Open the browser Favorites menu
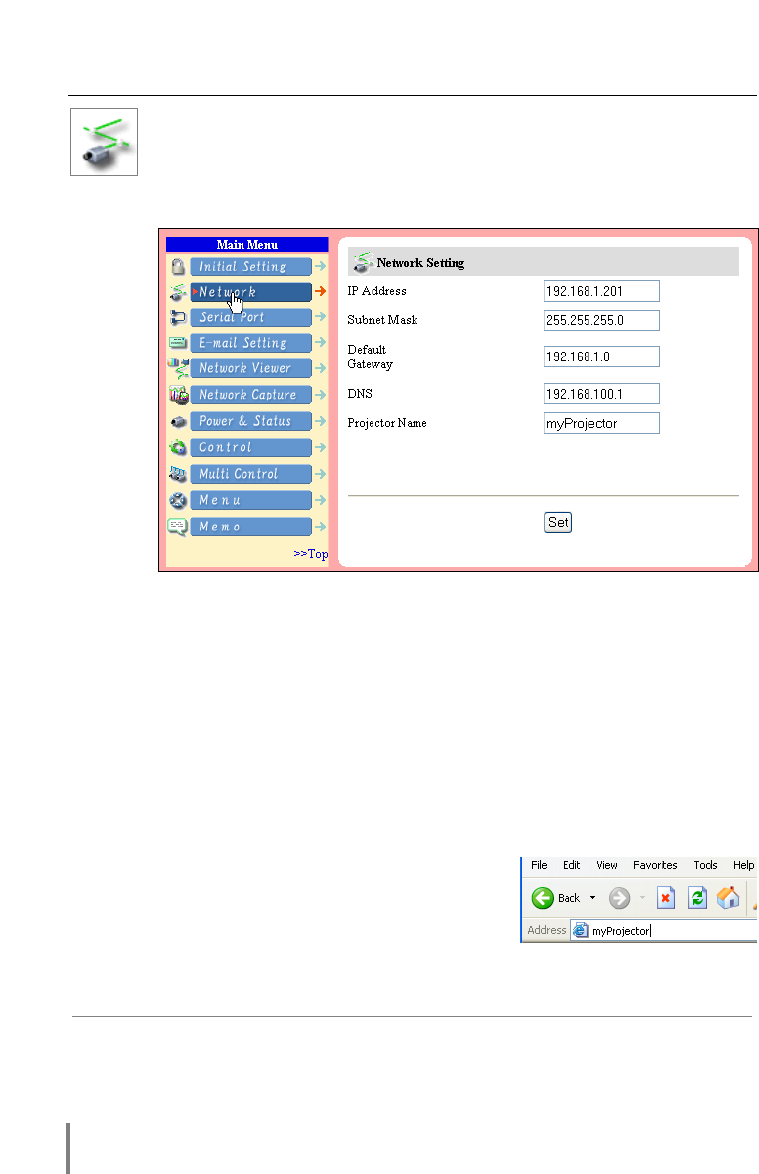This screenshot has height=1174, width=759. click(655, 865)
